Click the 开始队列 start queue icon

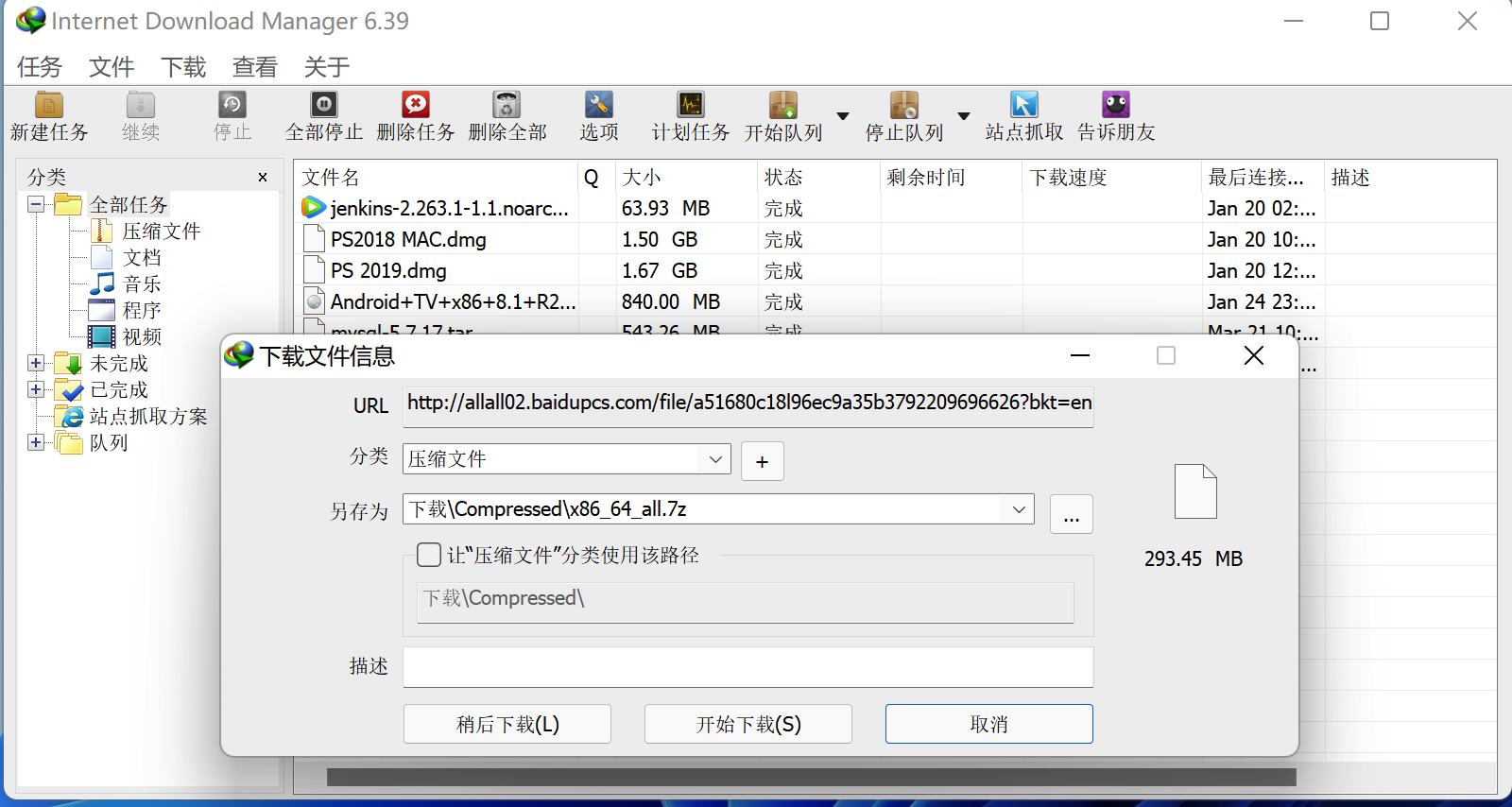[783, 104]
